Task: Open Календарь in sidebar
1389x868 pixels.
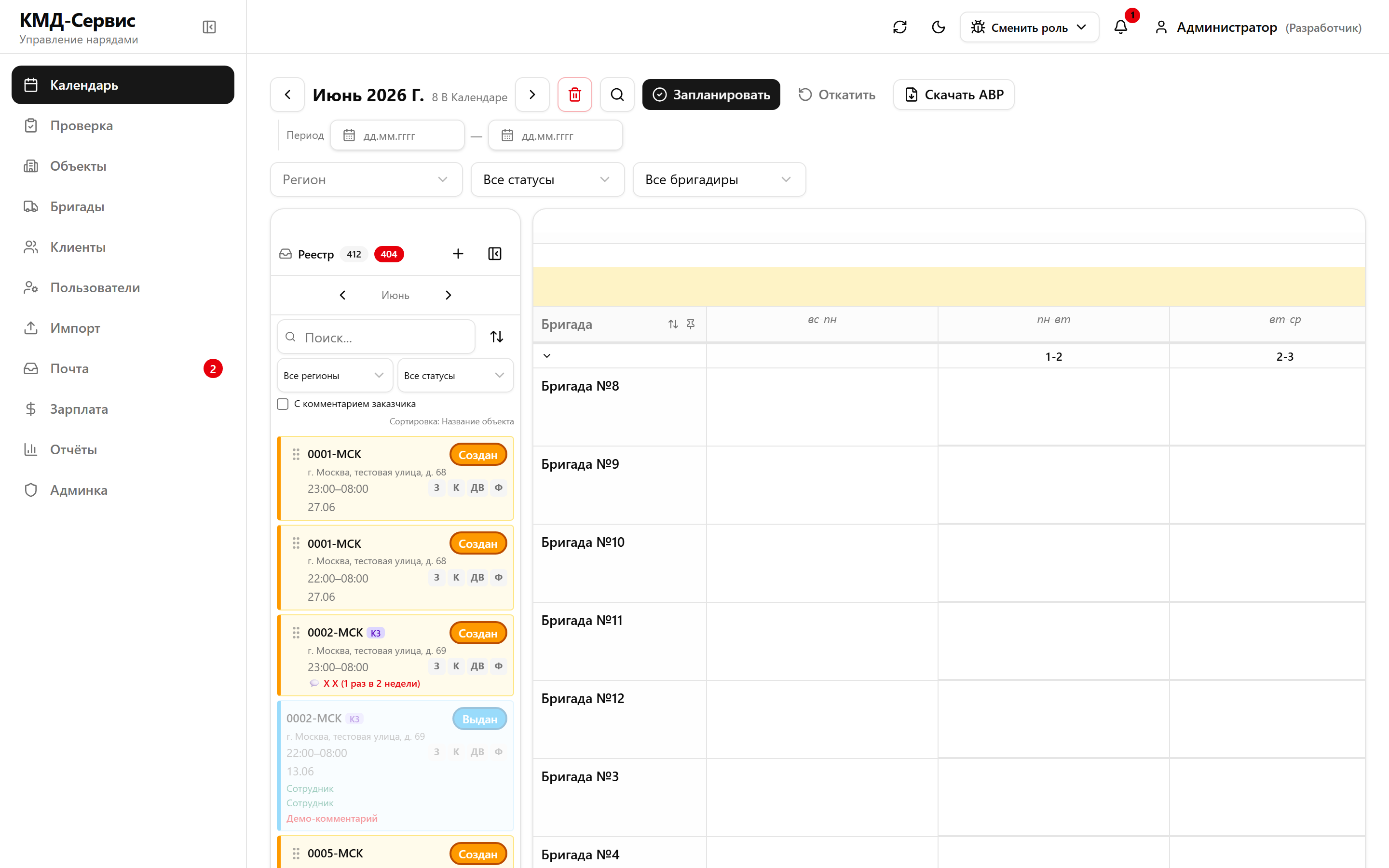Action: 123,85
